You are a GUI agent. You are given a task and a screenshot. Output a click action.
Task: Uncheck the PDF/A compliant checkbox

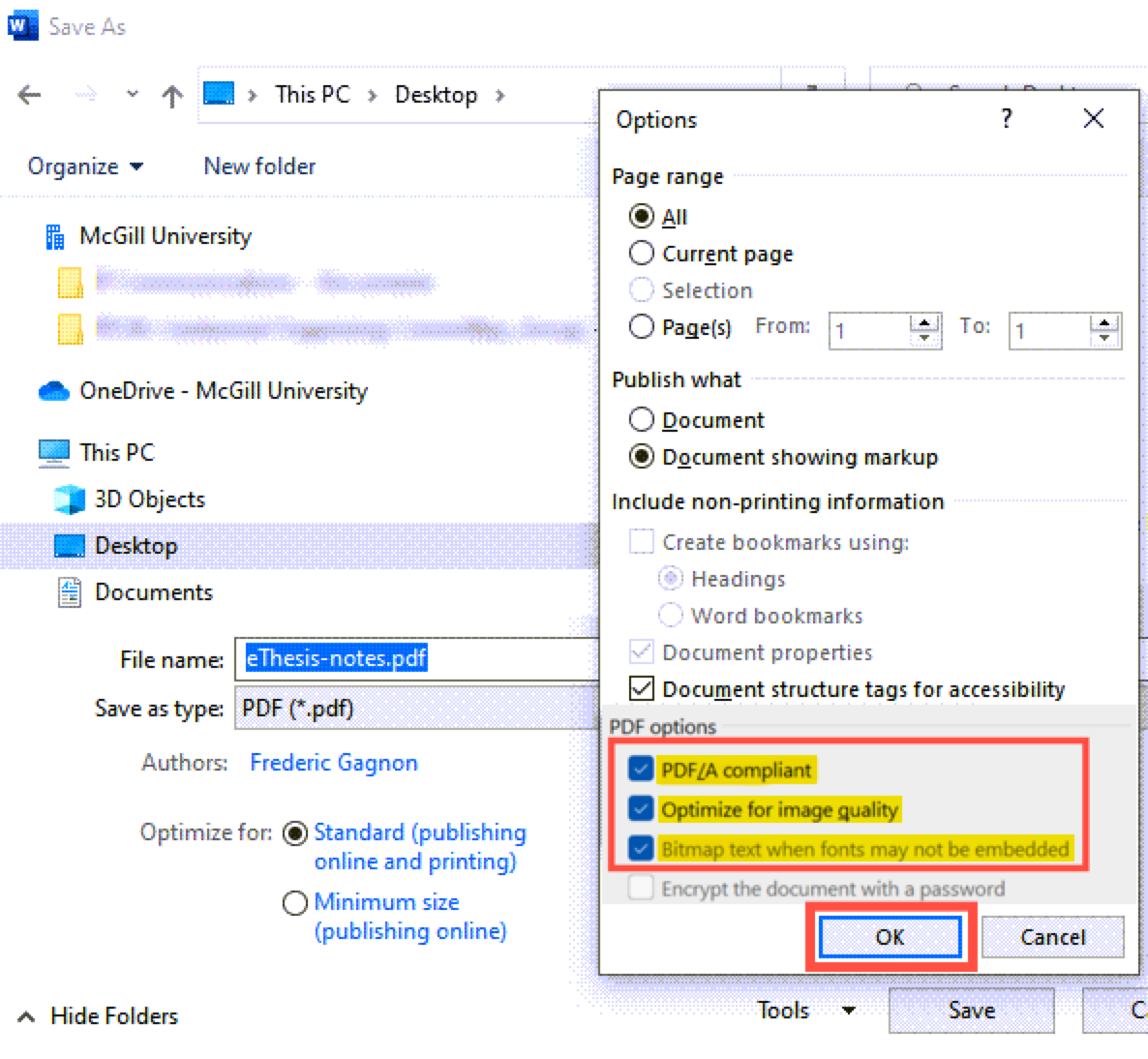point(641,770)
